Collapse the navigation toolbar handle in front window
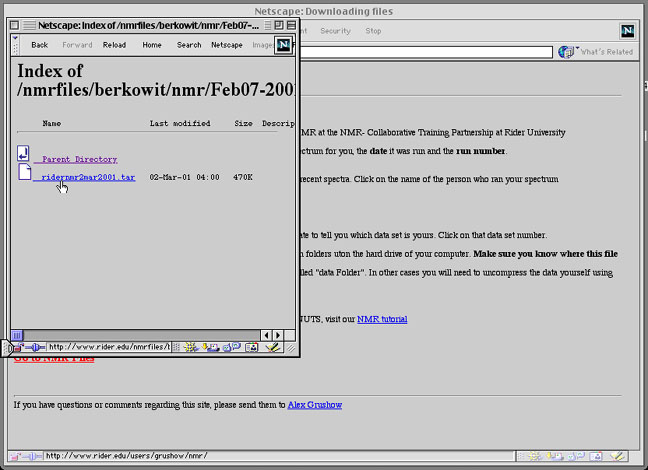648x470 pixels. 15,45
